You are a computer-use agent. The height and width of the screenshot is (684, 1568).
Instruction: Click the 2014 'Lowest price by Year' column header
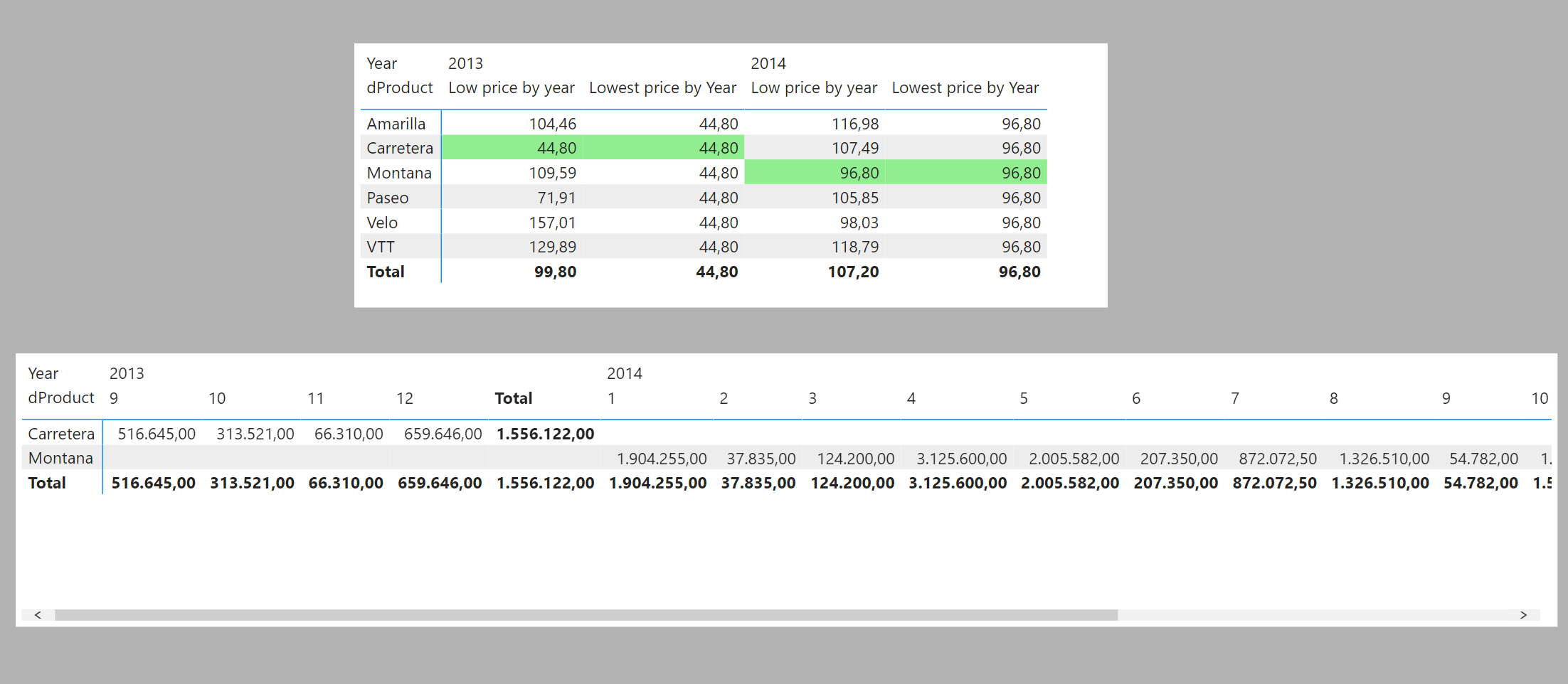(965, 87)
